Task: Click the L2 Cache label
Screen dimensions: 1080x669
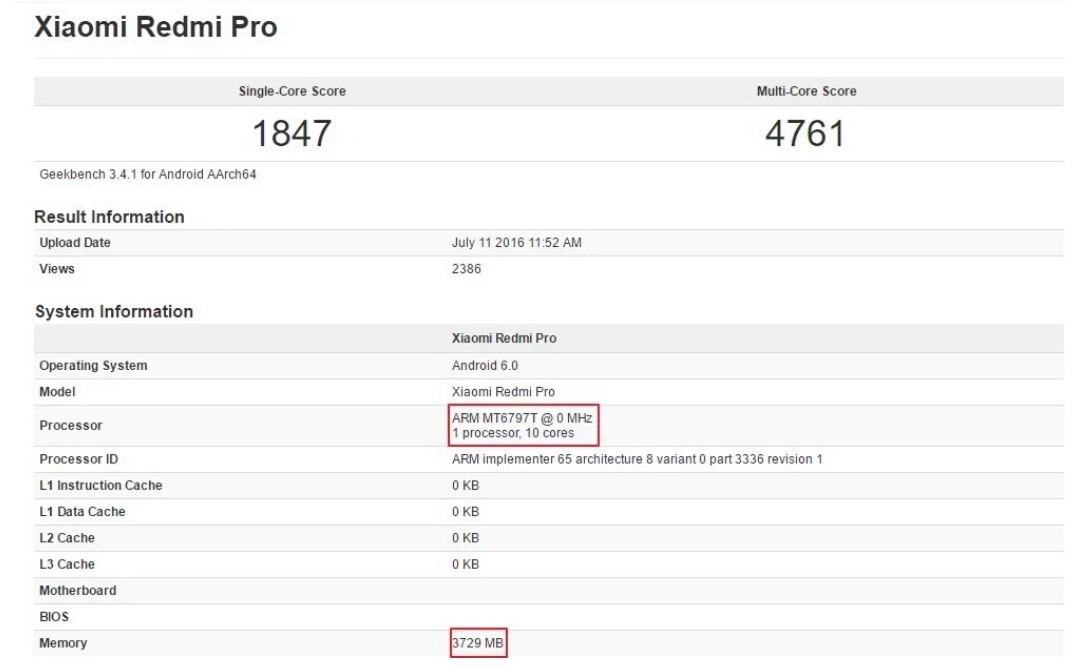Action: point(67,537)
